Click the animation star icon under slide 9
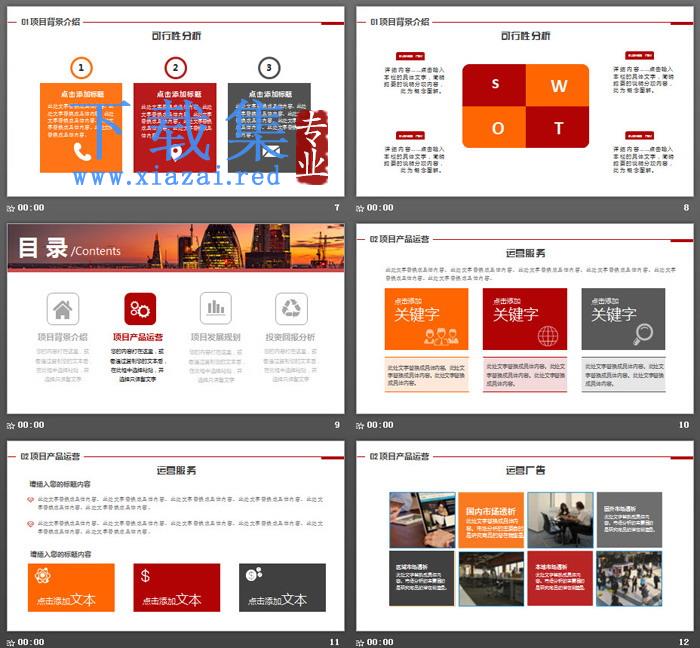Viewport: 700px width, 648px height. coord(11,426)
